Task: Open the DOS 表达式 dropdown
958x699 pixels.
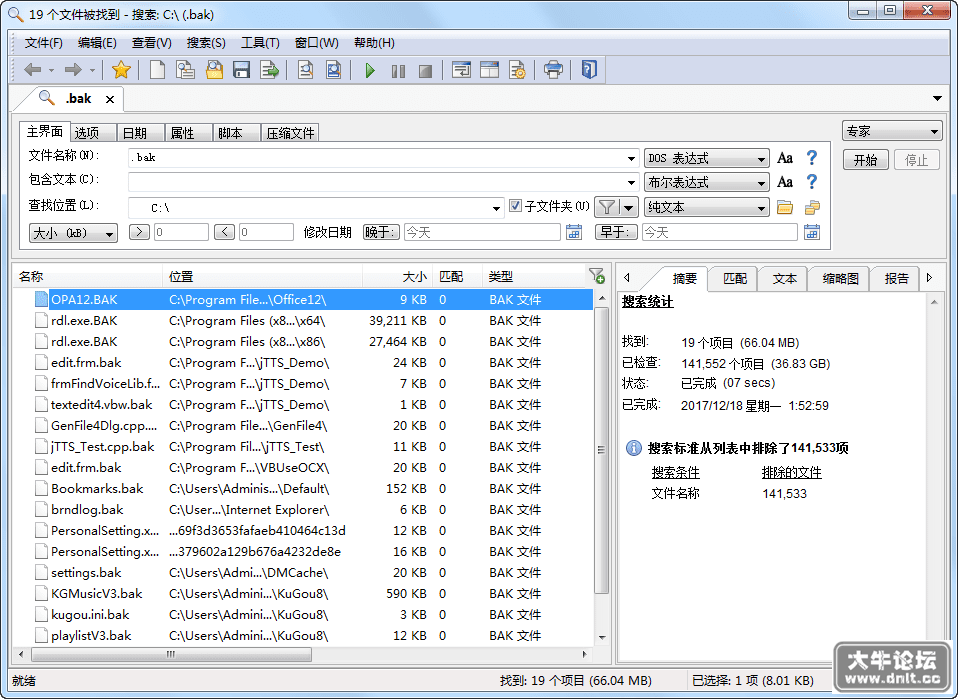Action: click(x=707, y=159)
